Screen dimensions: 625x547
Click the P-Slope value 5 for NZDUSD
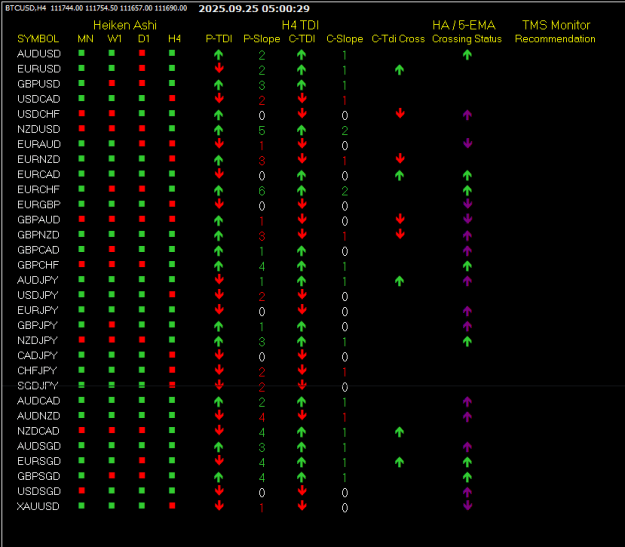tap(261, 131)
